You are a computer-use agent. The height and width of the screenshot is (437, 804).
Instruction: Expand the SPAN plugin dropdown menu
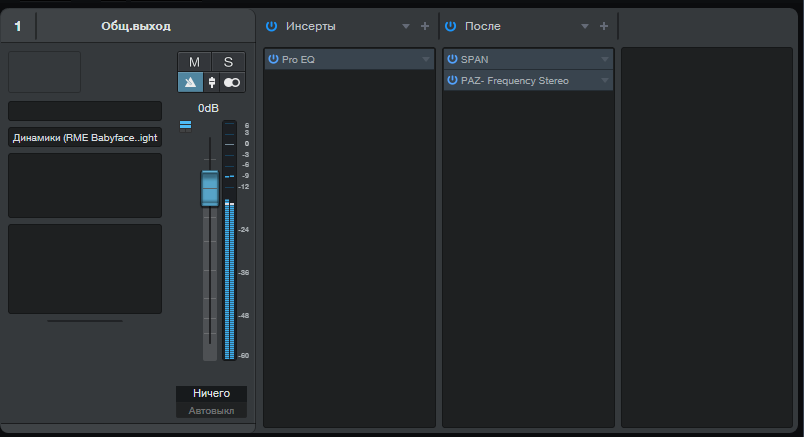(605, 60)
